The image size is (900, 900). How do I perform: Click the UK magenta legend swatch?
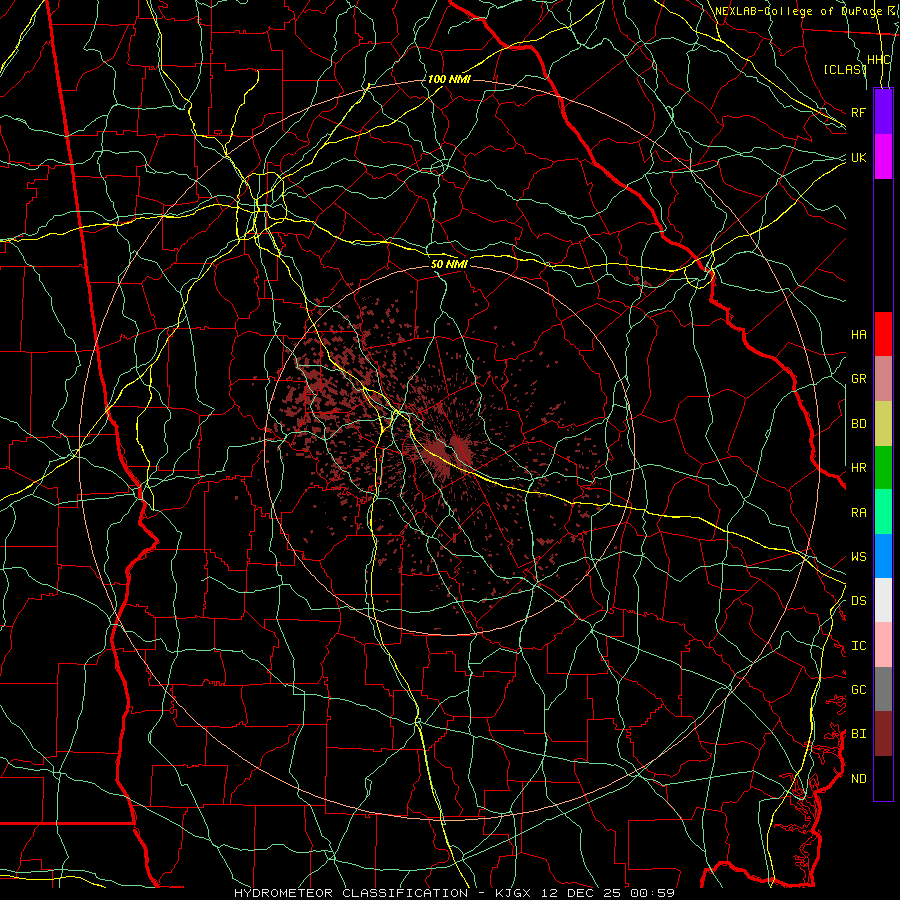point(883,157)
